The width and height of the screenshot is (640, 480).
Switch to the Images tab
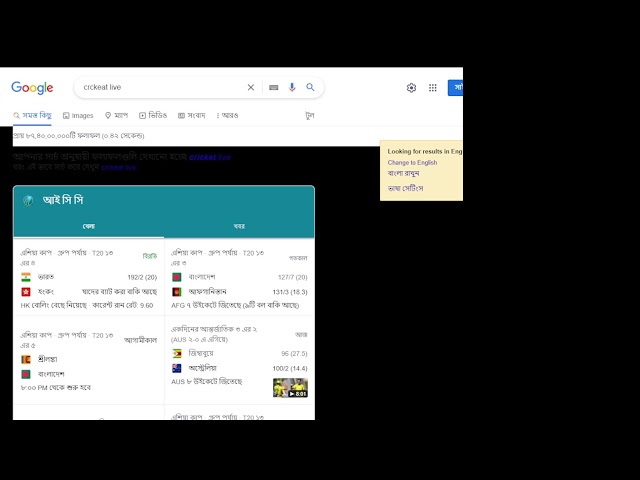[x=78, y=116]
